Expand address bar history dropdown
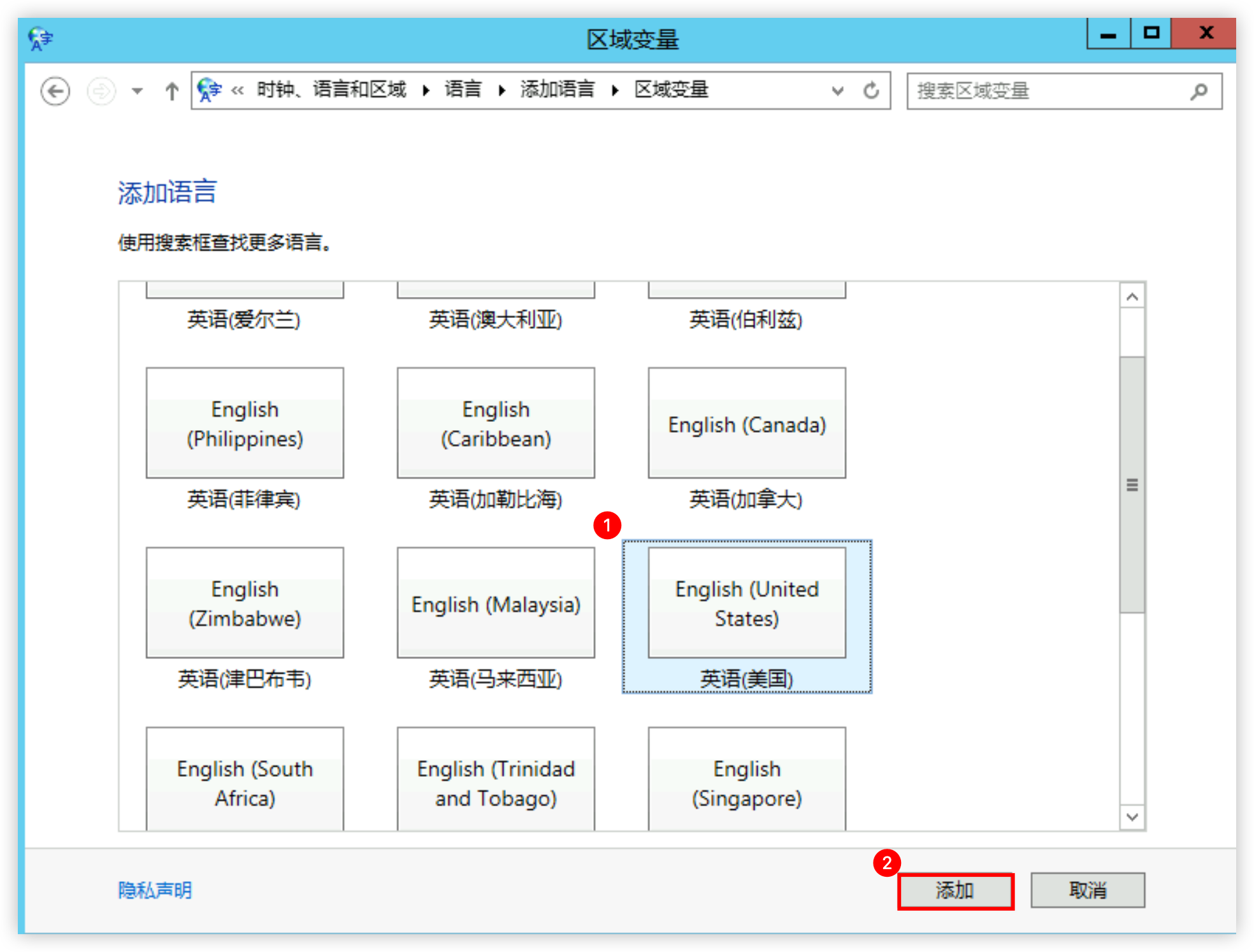 coord(837,91)
